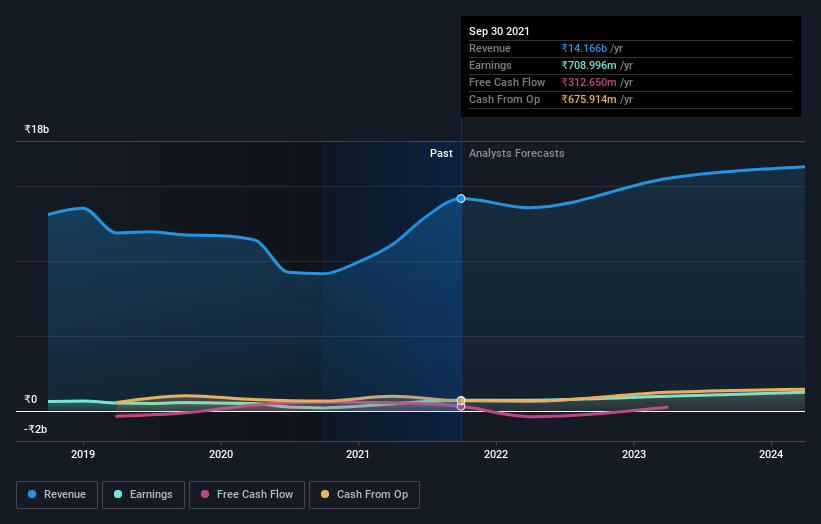The height and width of the screenshot is (524, 821).
Task: Toggle the Revenue legend series
Action: (57, 495)
